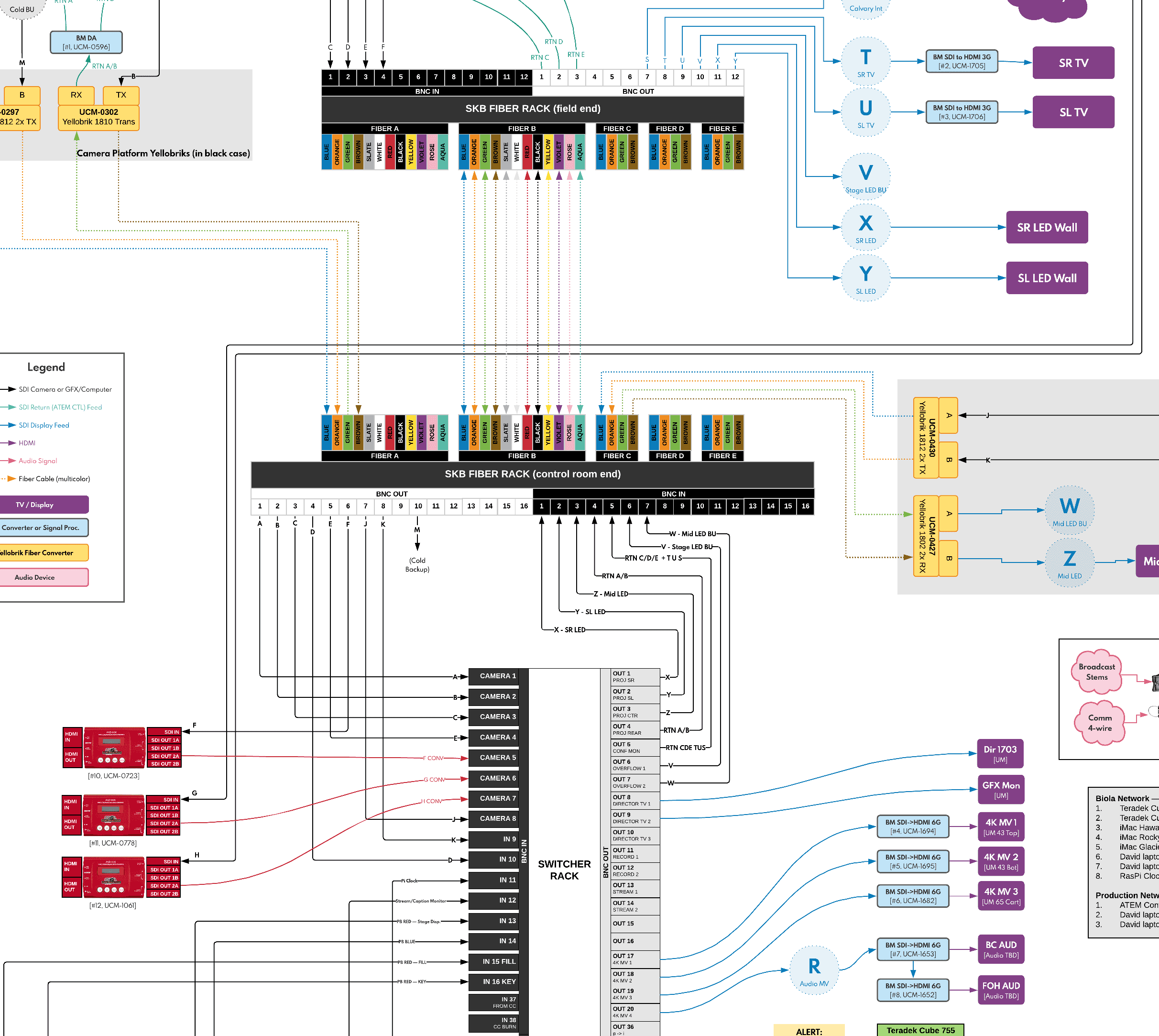The image size is (1159, 1036).
Task: Select the BM SDI to HDMI 3G converter #2
Action: pyautogui.click(x=962, y=62)
